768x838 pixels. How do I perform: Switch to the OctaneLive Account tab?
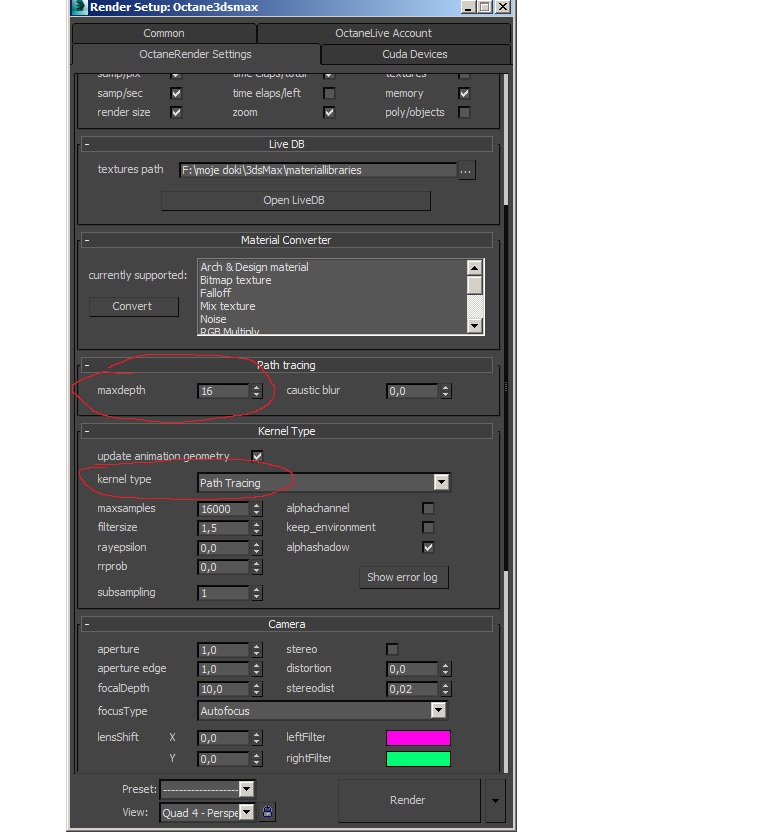point(384,33)
